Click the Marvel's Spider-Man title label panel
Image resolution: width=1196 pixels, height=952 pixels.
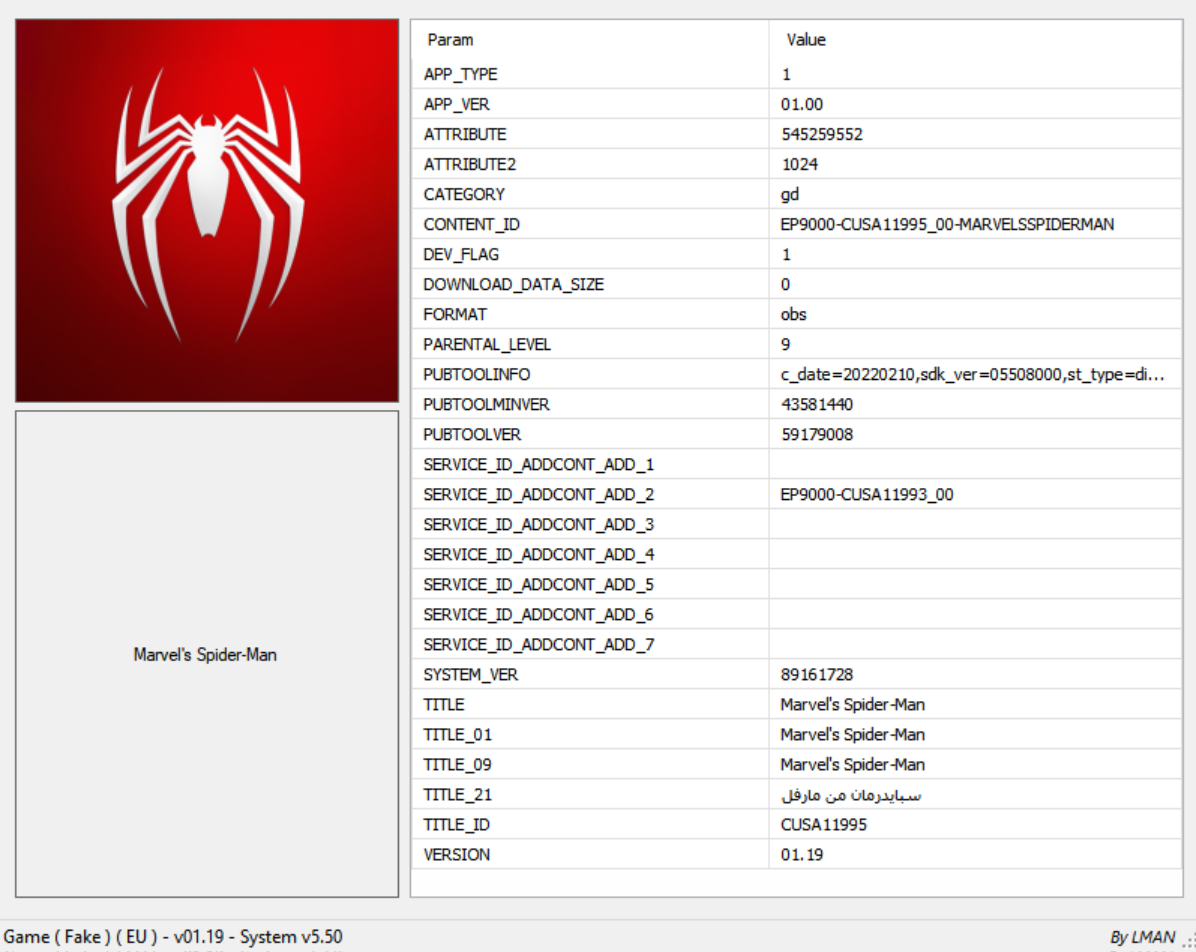coord(207,654)
